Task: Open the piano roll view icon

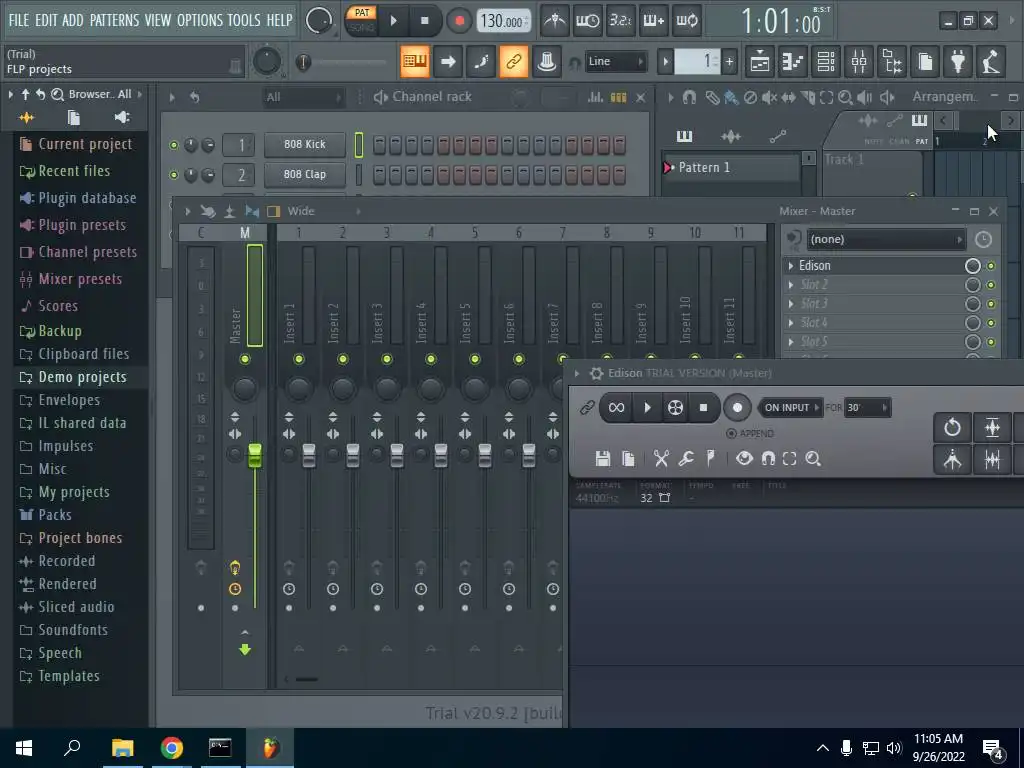Action: [x=792, y=62]
